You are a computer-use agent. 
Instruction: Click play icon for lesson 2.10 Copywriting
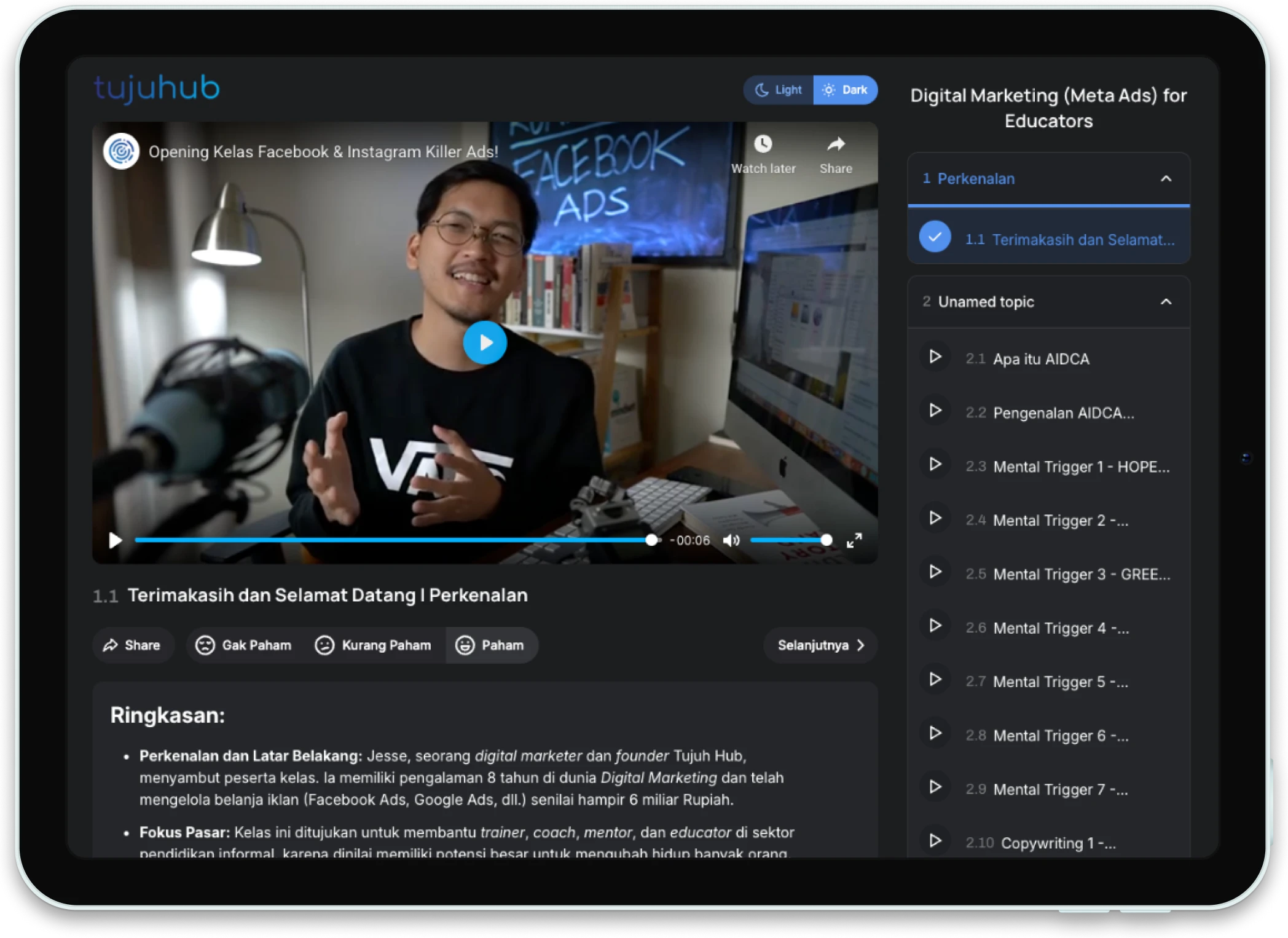tap(935, 840)
